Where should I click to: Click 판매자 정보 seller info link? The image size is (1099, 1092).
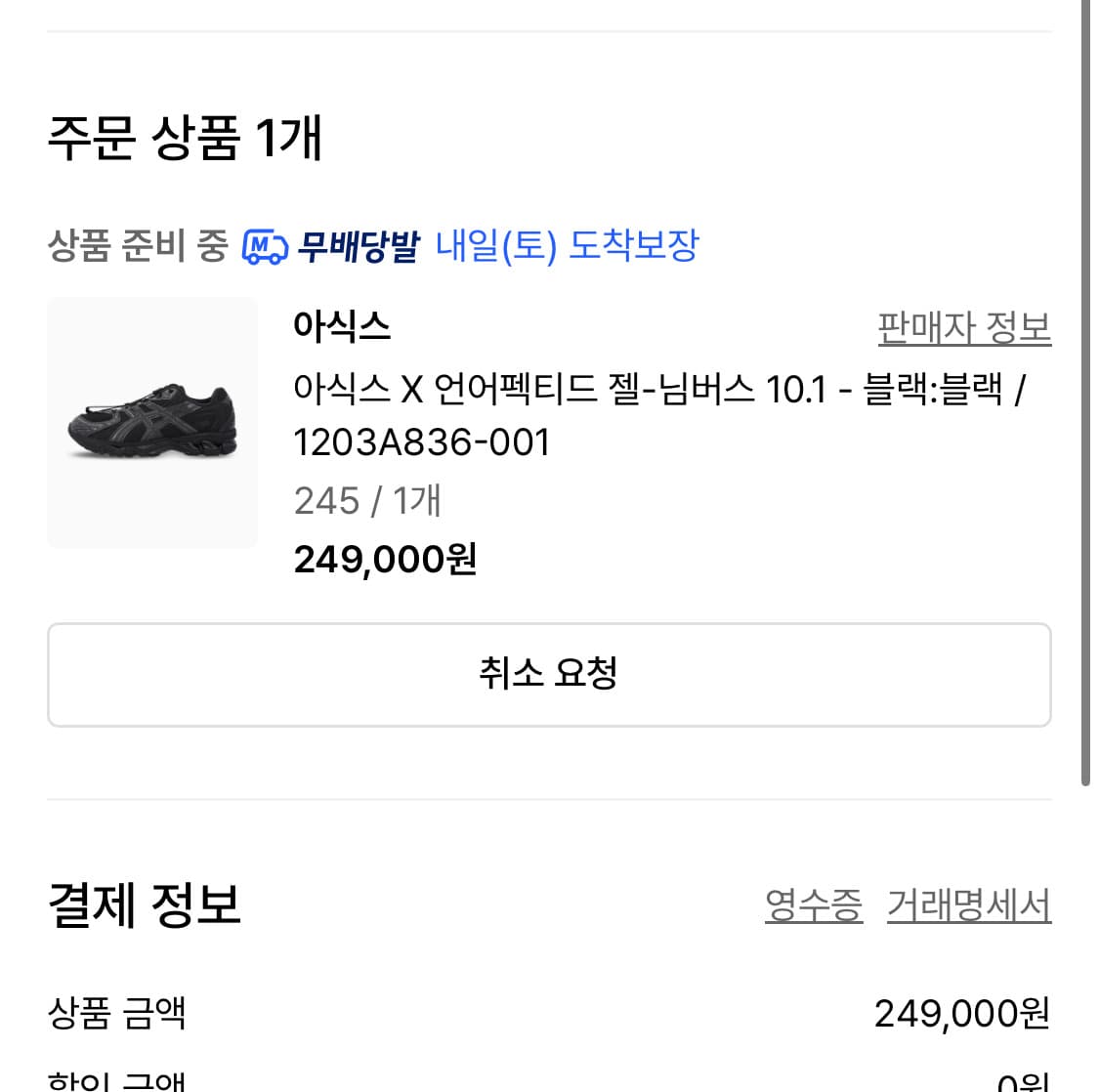(x=964, y=329)
